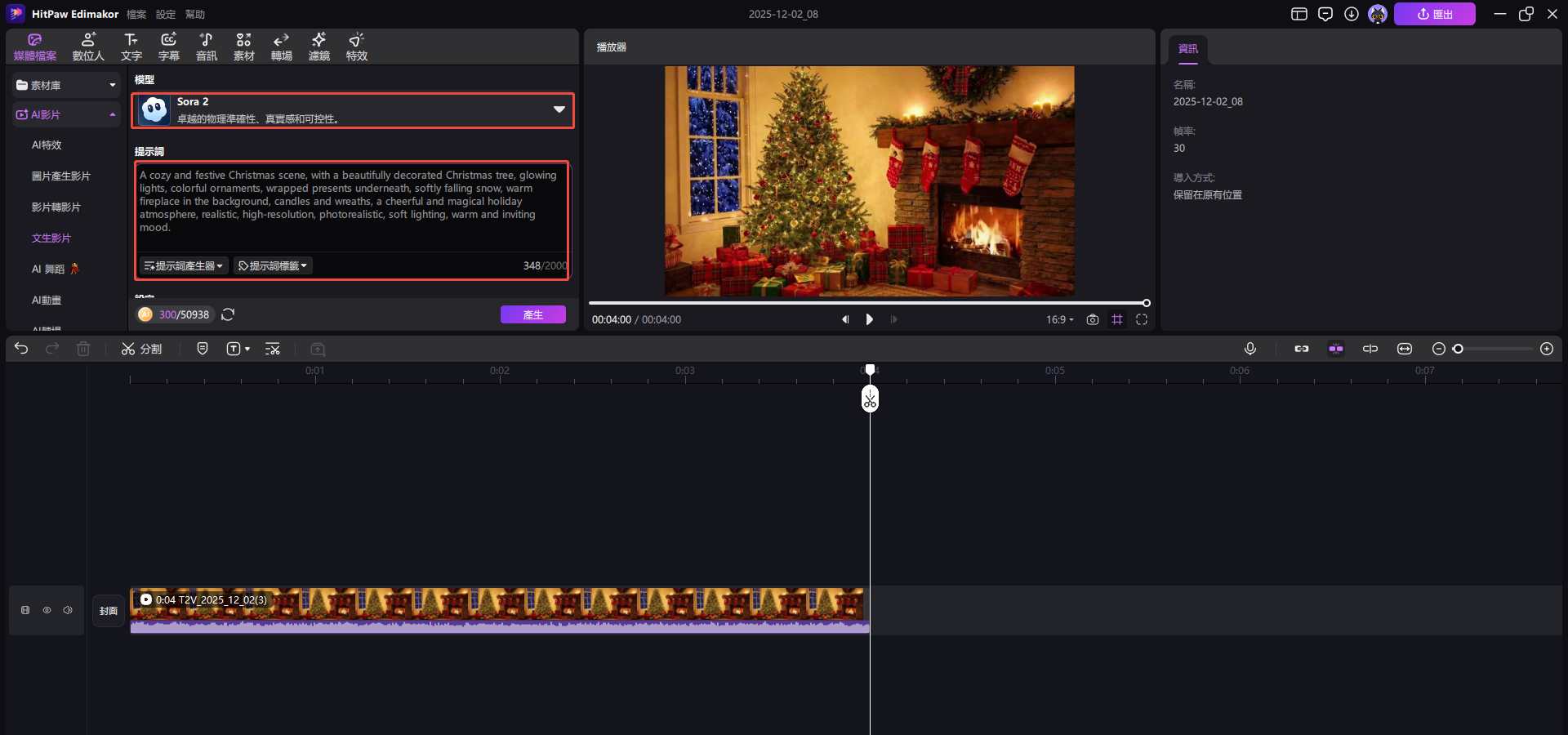Take a snapshot with the camera icon
Image resolution: width=1568 pixels, height=735 pixels.
(1092, 319)
